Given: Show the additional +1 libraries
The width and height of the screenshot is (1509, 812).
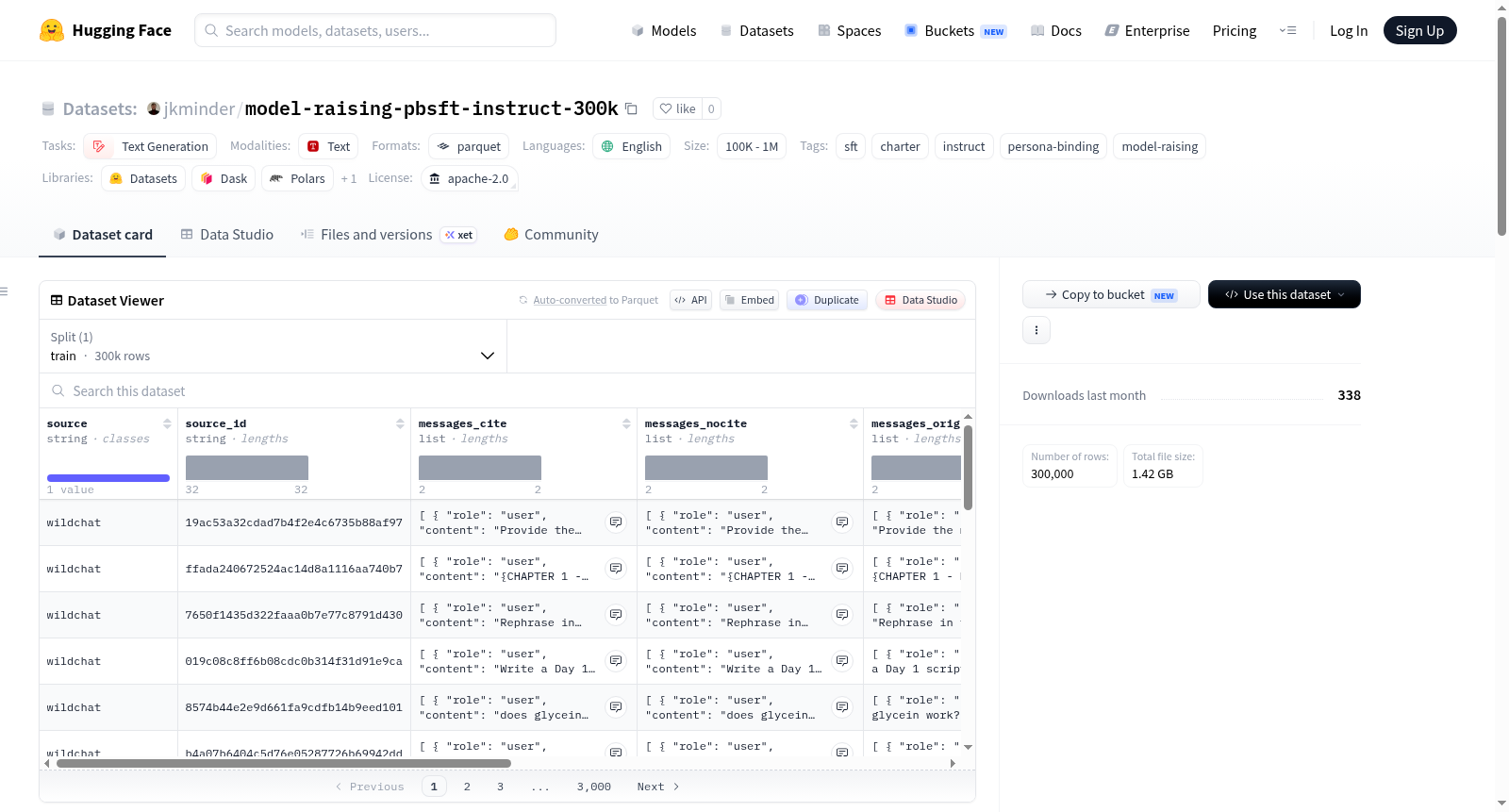Looking at the screenshot, I should [349, 178].
